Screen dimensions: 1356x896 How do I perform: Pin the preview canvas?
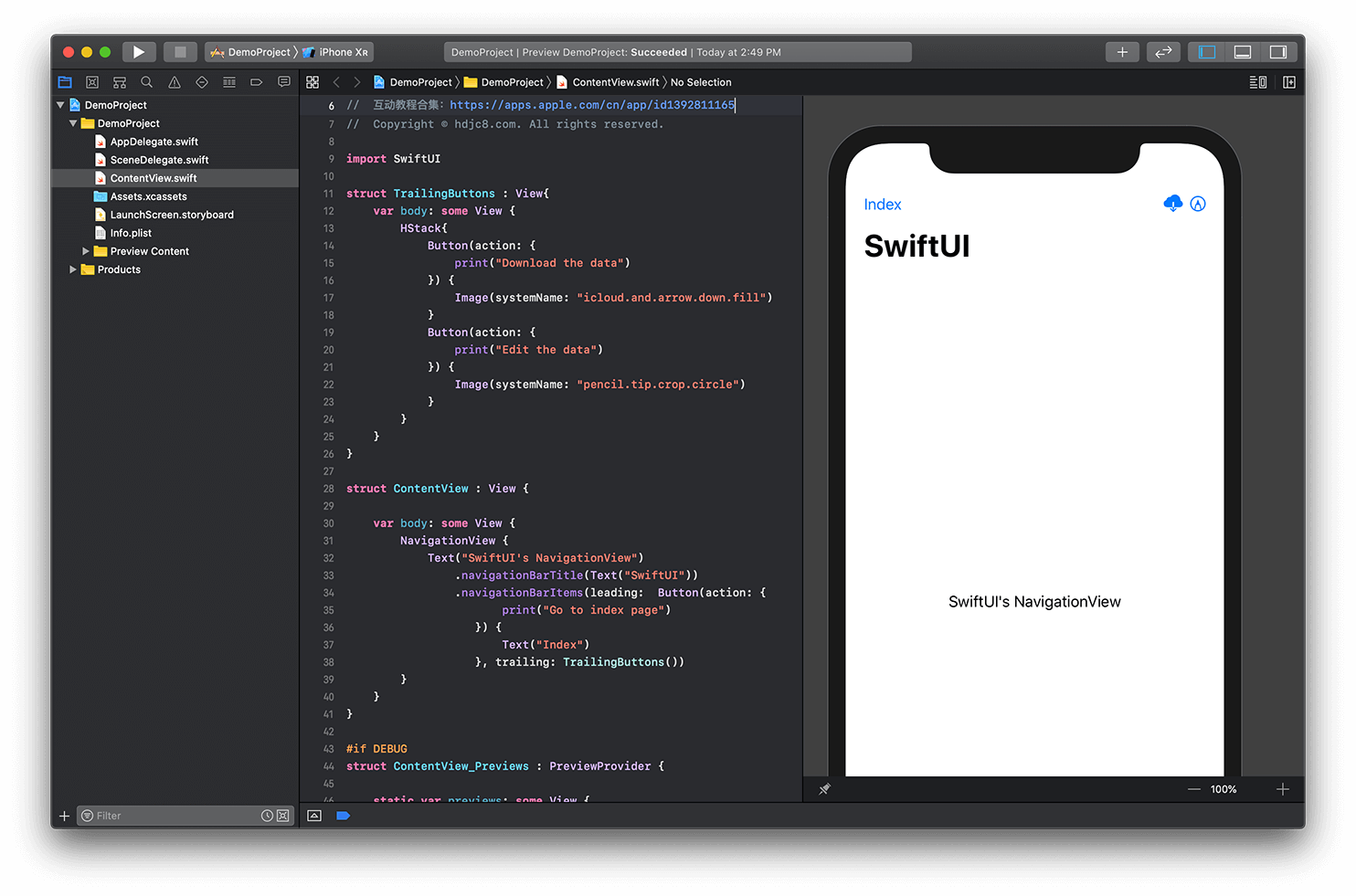click(824, 789)
